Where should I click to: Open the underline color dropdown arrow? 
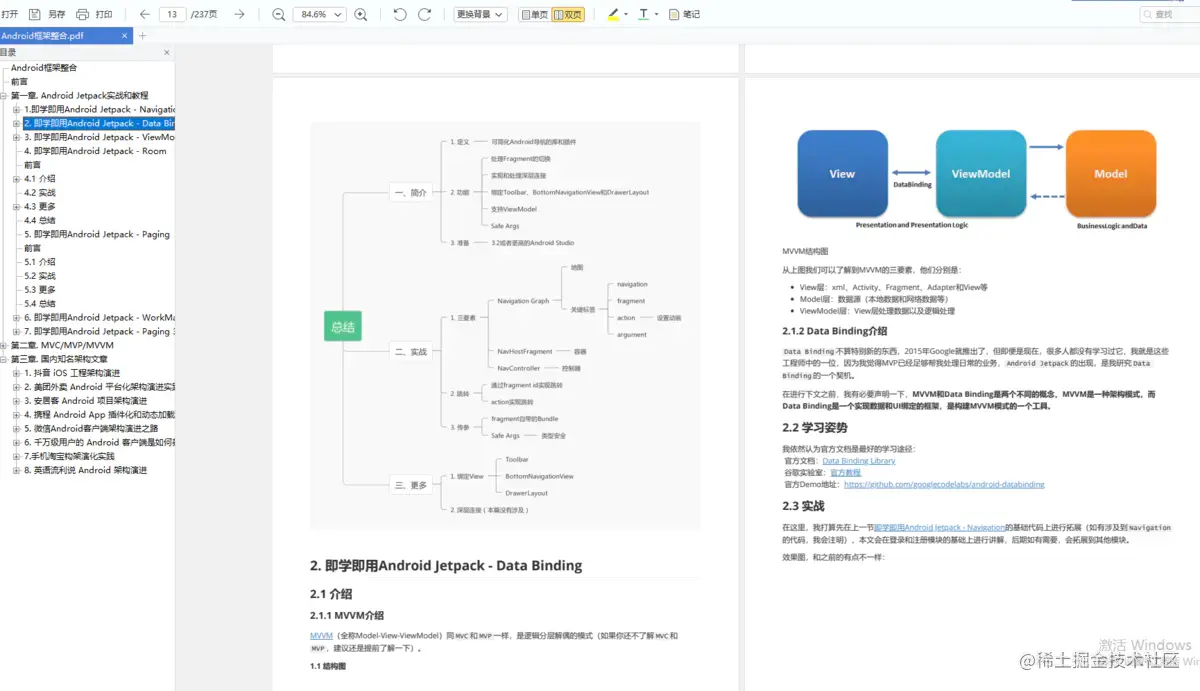(656, 15)
